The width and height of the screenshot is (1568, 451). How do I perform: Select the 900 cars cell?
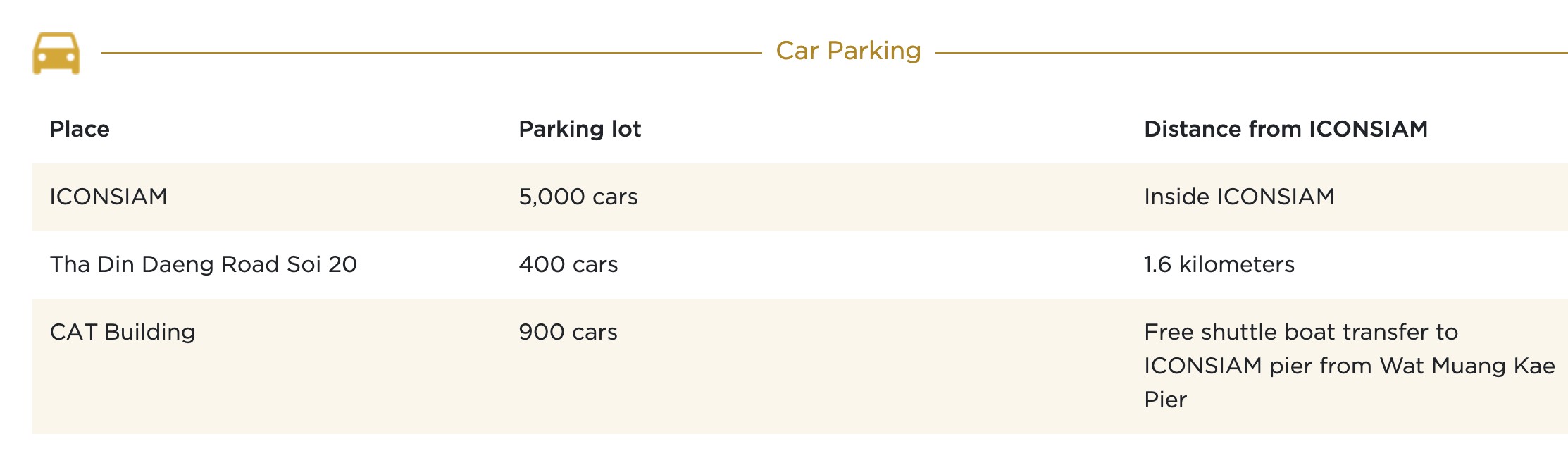tap(568, 332)
